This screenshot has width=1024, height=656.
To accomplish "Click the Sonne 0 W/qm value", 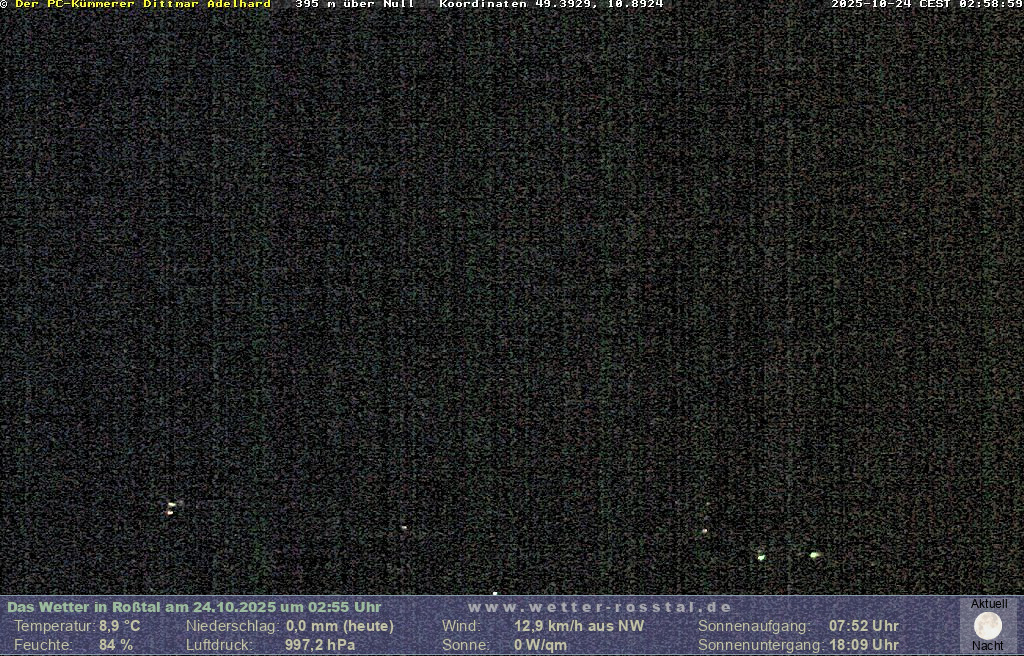I will pyautogui.click(x=540, y=645).
